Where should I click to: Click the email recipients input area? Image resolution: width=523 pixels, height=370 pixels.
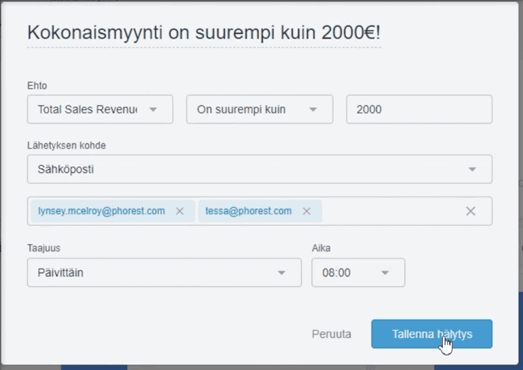click(392, 211)
